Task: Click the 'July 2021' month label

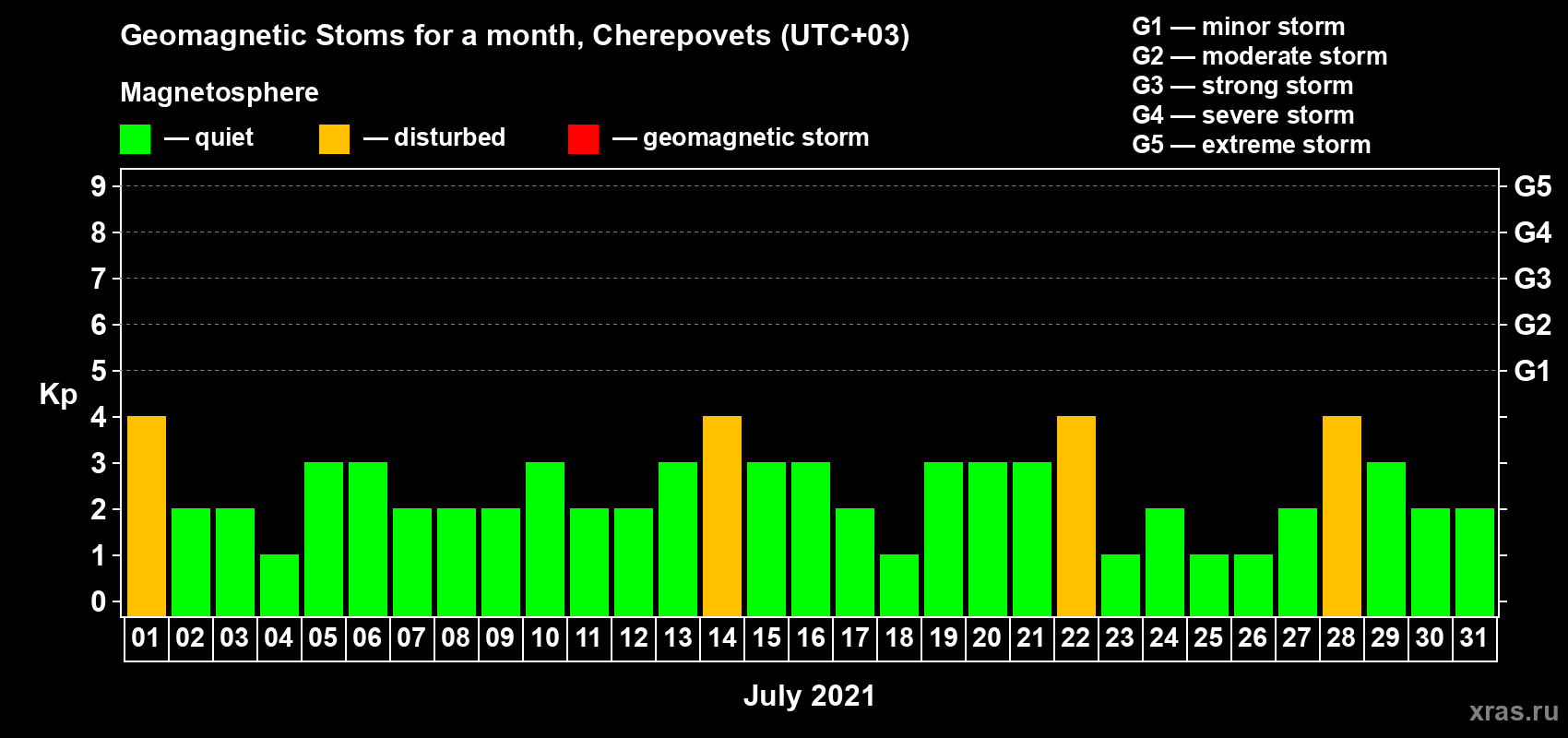Action: click(x=809, y=696)
